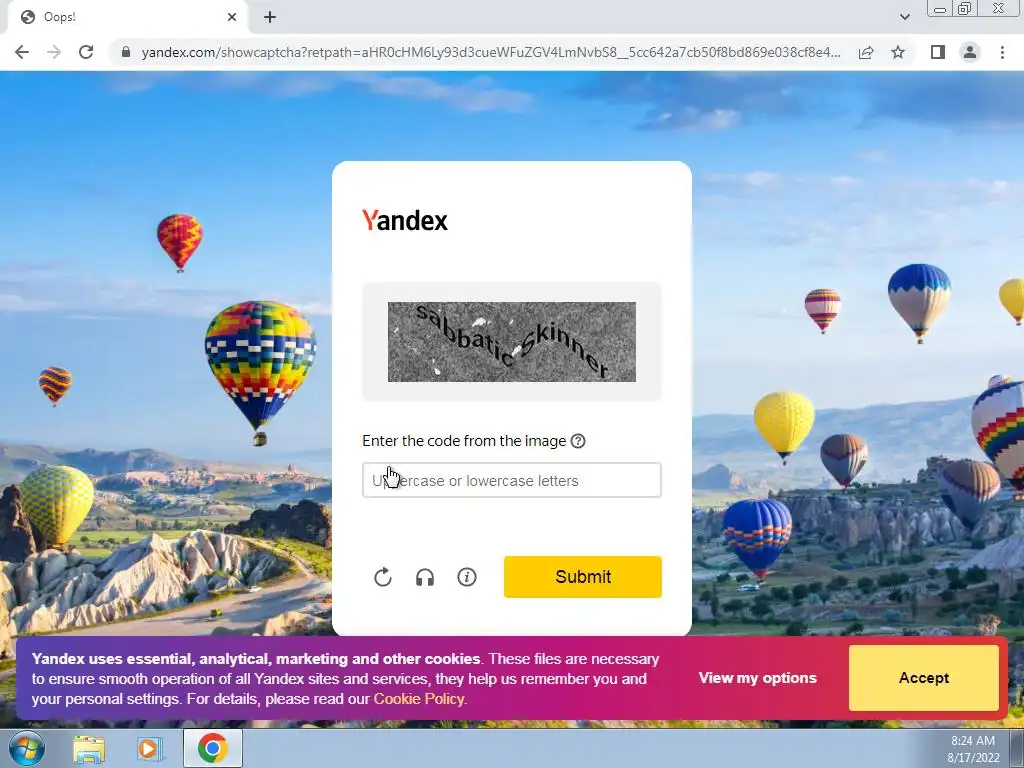Open the Chrome profile avatar
1024x768 pixels.
coord(970,52)
